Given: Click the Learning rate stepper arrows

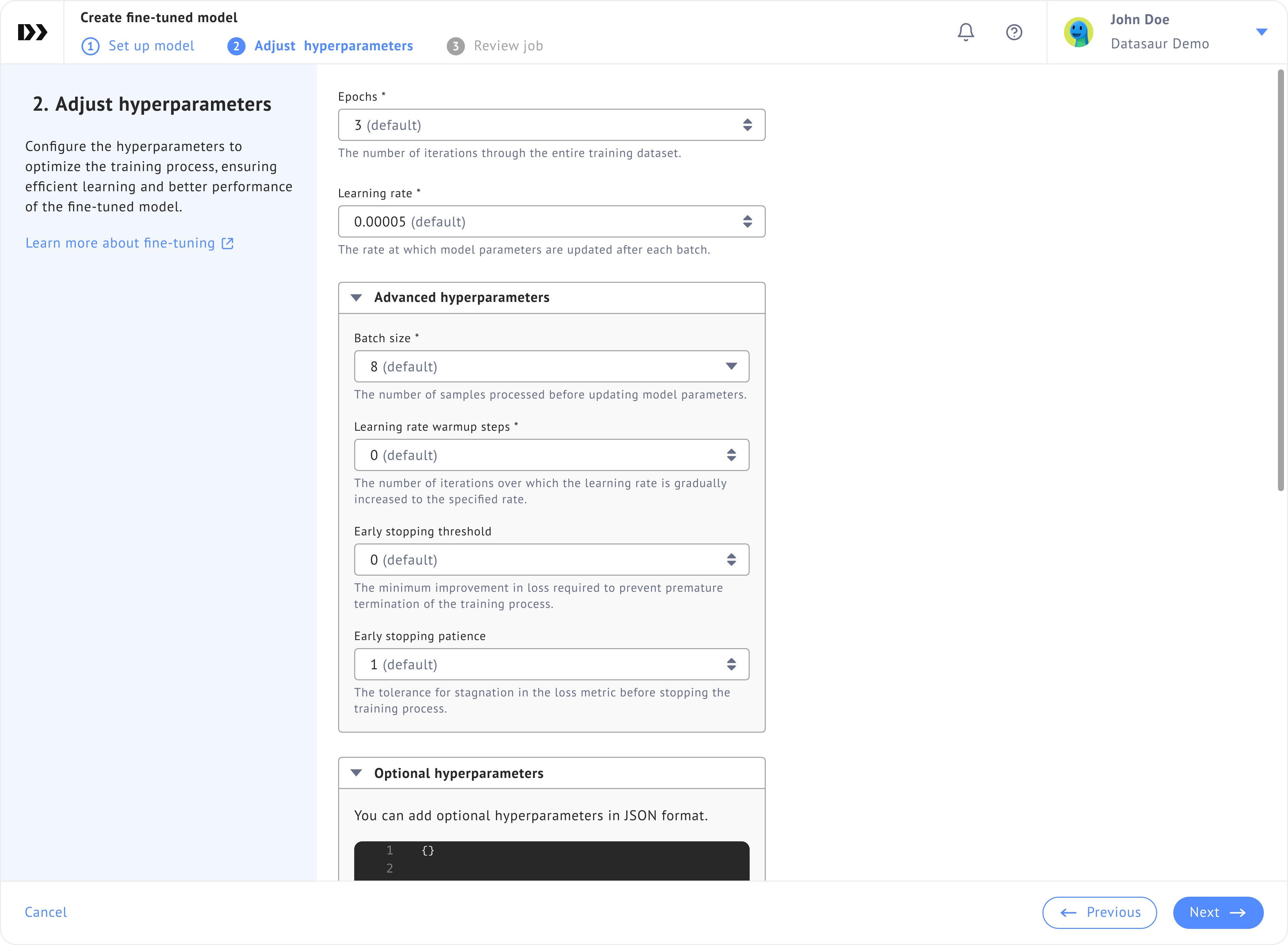Looking at the screenshot, I should point(747,221).
